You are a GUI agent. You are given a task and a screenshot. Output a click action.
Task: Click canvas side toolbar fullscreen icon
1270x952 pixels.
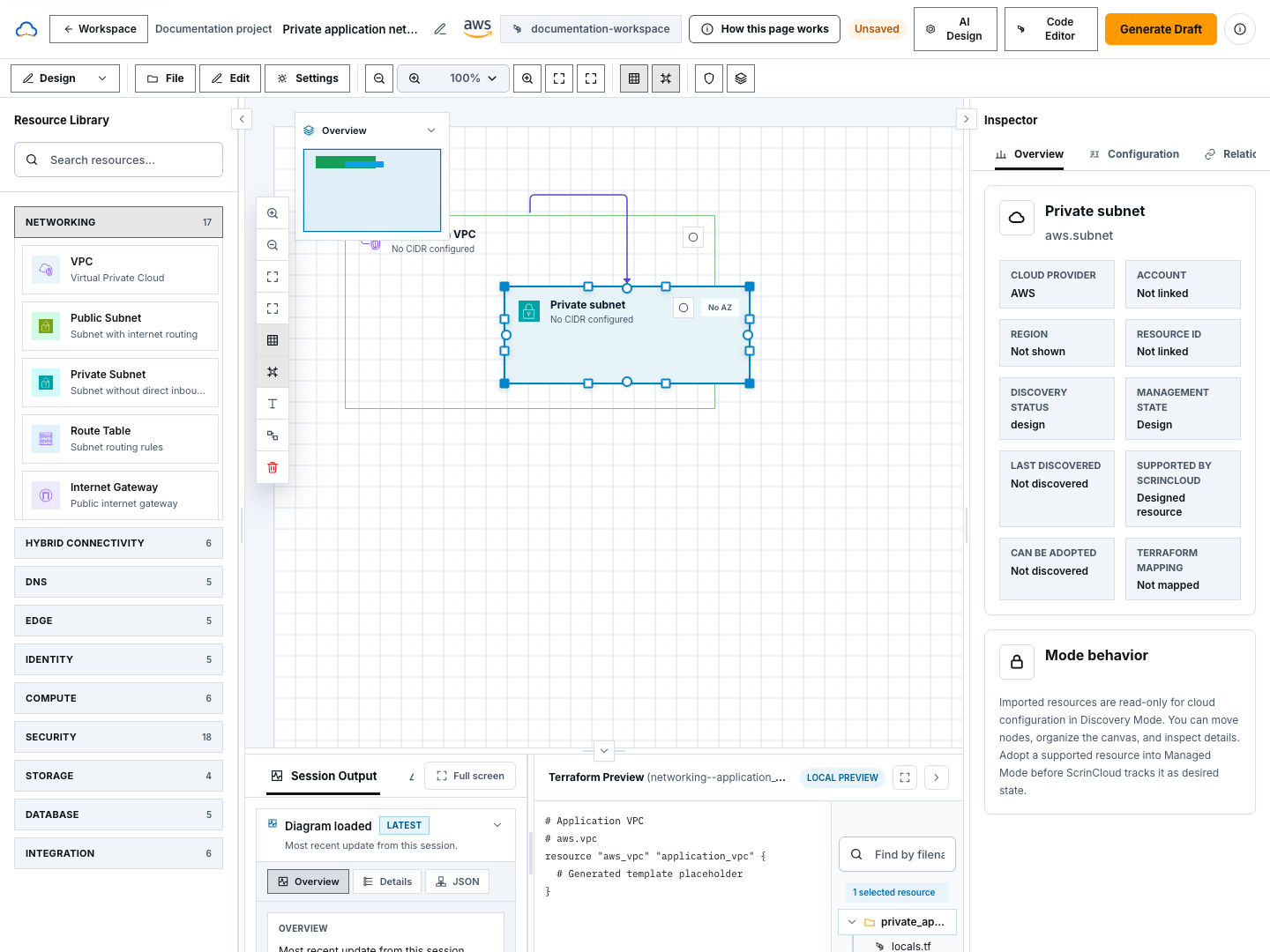pos(273,309)
